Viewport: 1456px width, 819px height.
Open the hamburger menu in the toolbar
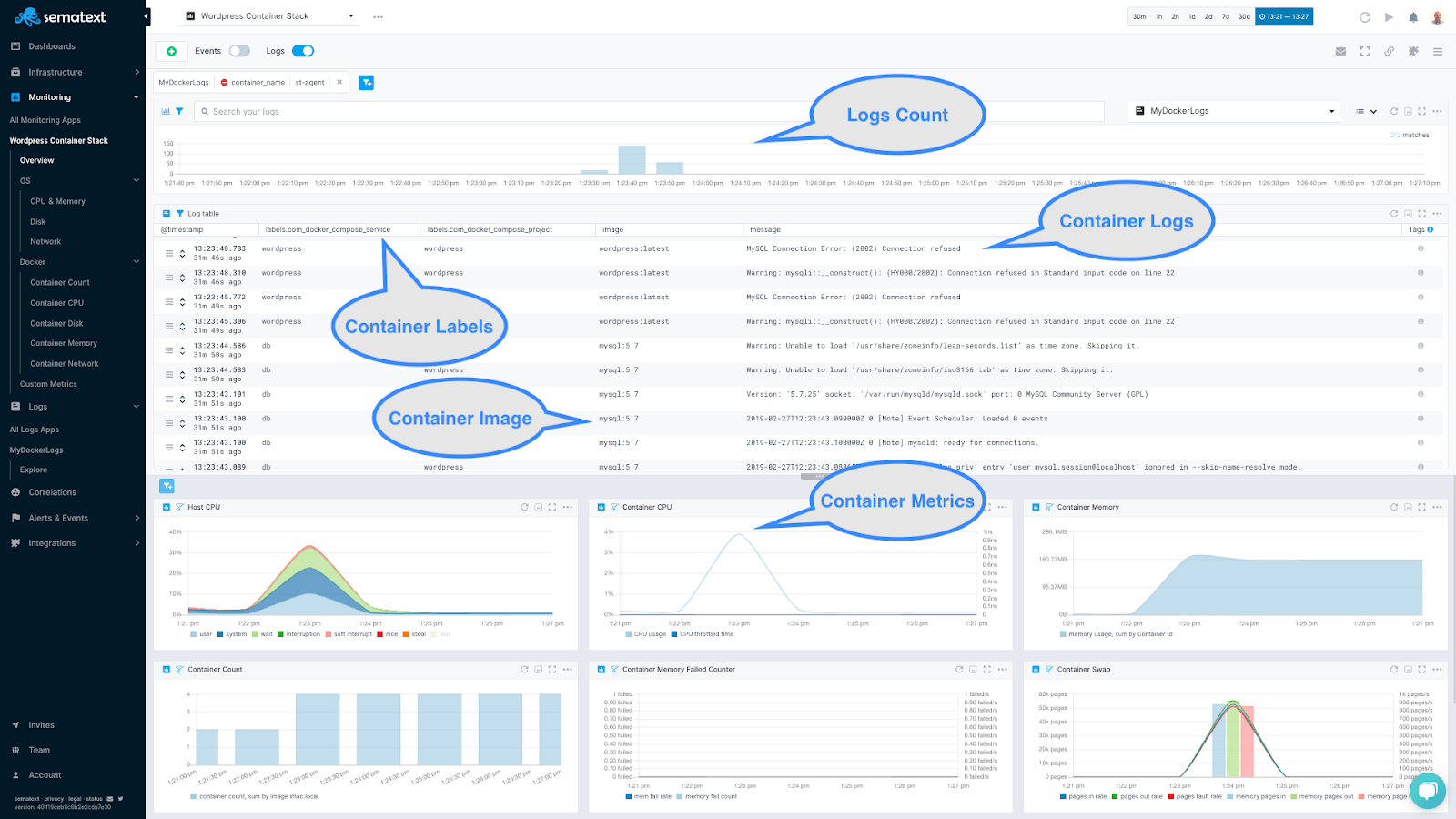[1438, 51]
